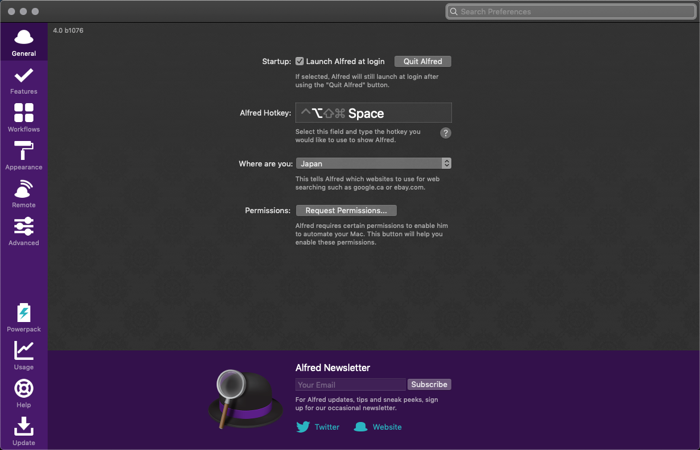Focus the Your Email input field

(x=350, y=384)
